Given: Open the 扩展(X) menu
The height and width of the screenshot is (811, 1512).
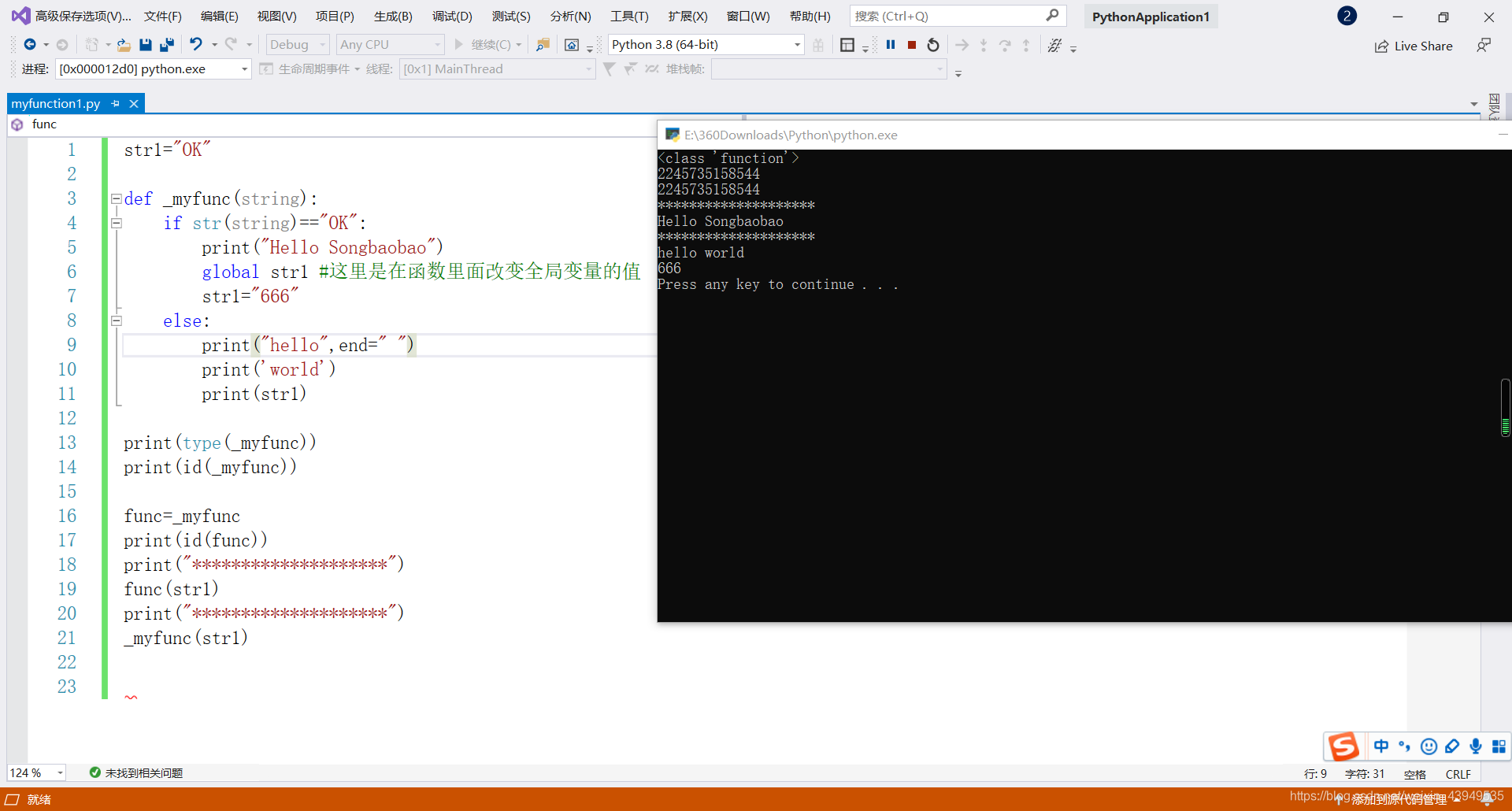Looking at the screenshot, I should tap(687, 16).
